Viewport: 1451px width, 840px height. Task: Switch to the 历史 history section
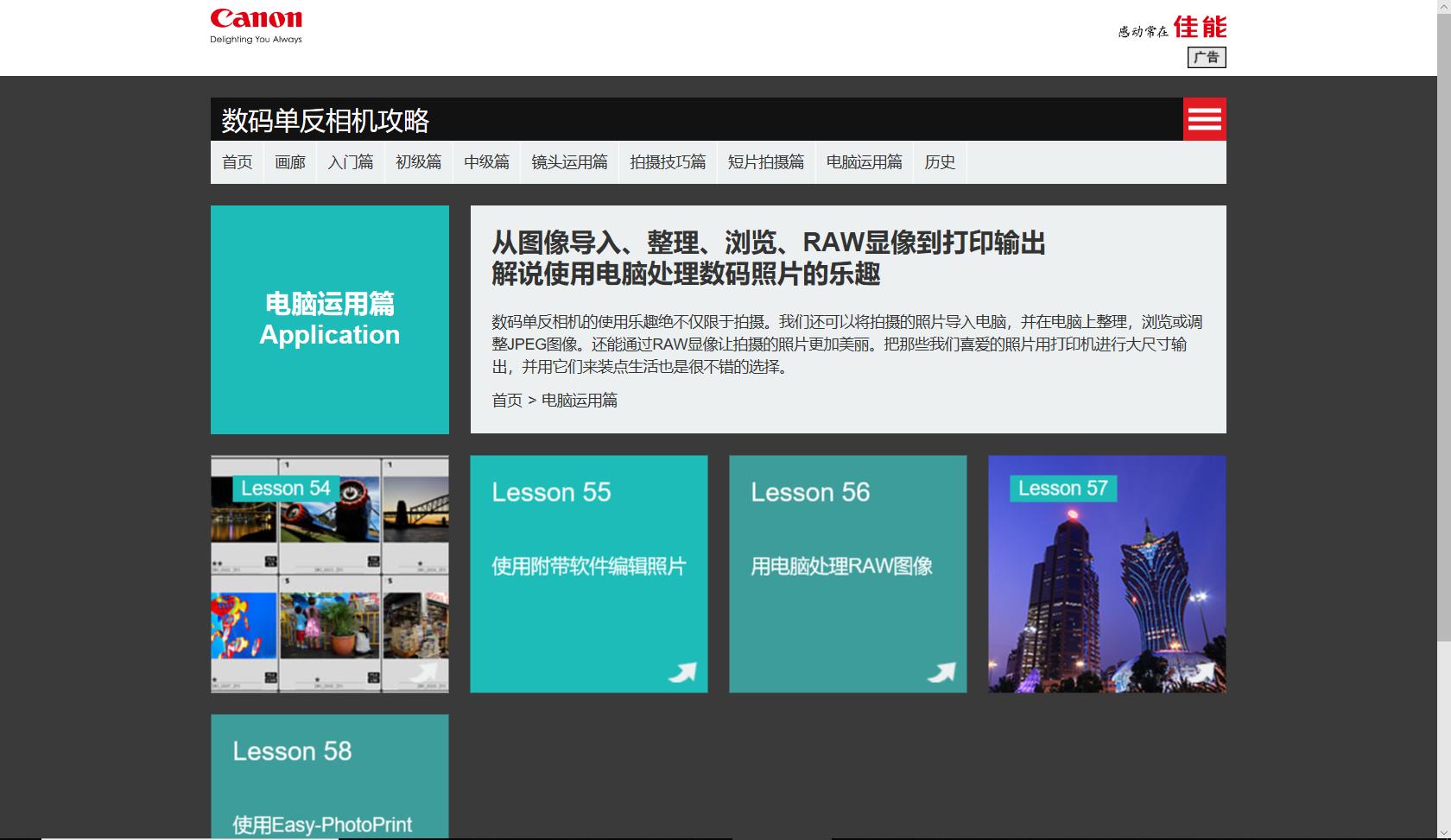(x=940, y=161)
